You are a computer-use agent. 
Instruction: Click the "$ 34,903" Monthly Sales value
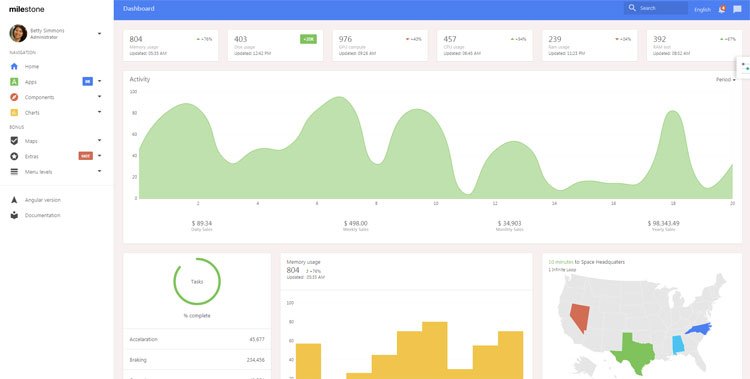click(x=509, y=223)
